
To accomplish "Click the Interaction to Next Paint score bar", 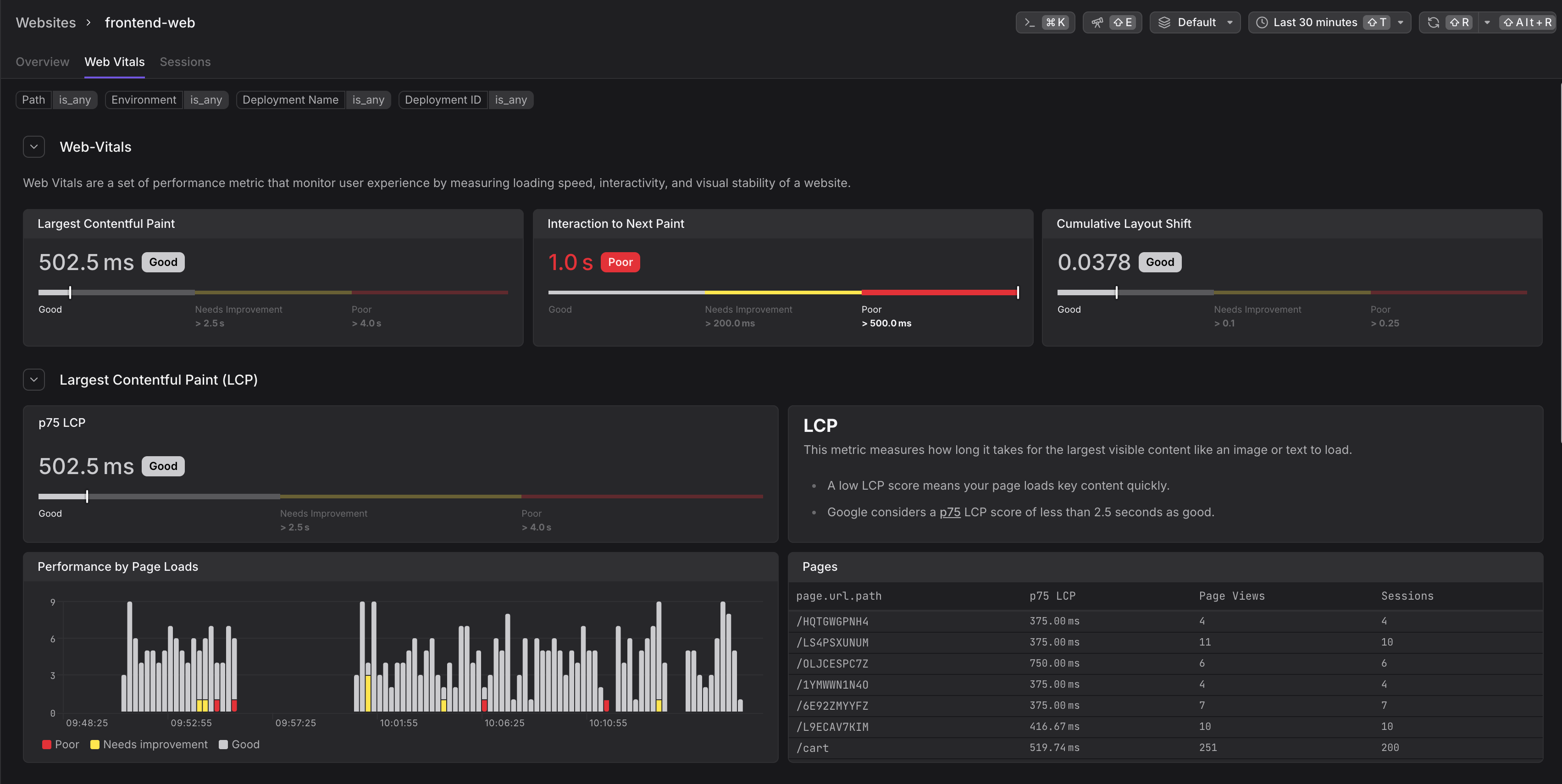I will point(782,292).
